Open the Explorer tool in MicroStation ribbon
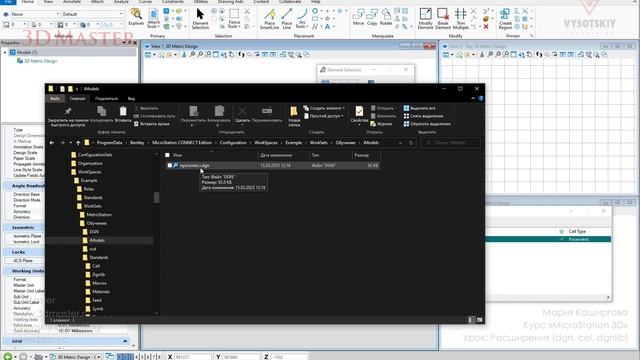Screen dimensions: 640x360 coord(136,17)
